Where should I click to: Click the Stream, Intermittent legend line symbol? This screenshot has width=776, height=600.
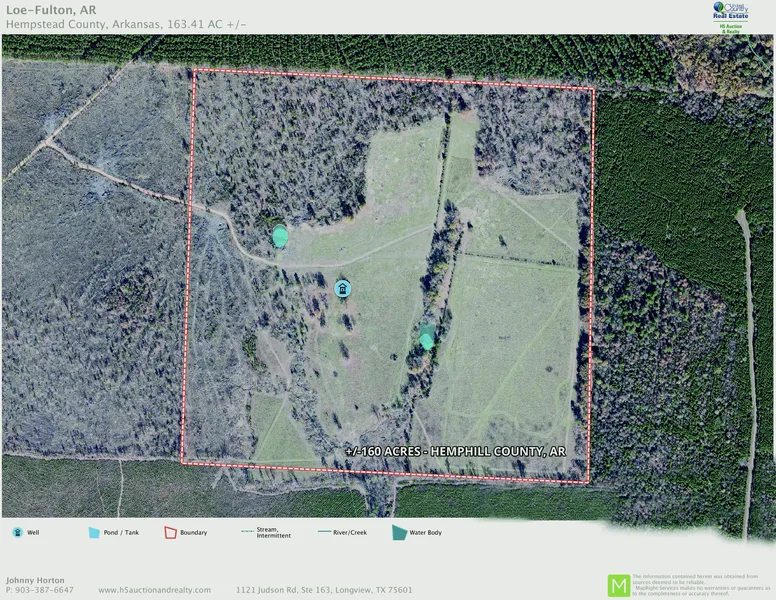point(251,532)
